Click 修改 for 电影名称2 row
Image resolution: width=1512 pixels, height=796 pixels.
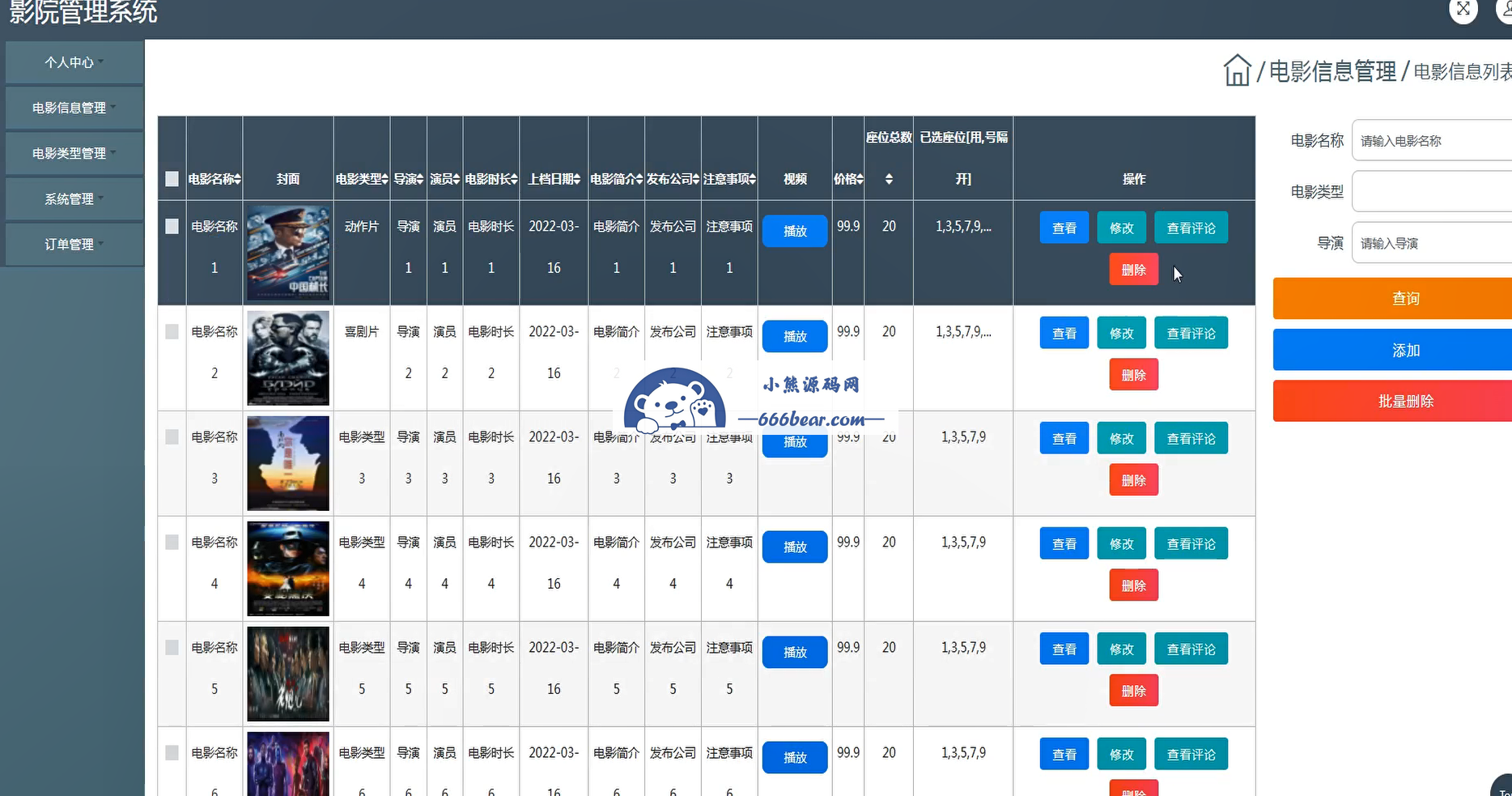1122,333
